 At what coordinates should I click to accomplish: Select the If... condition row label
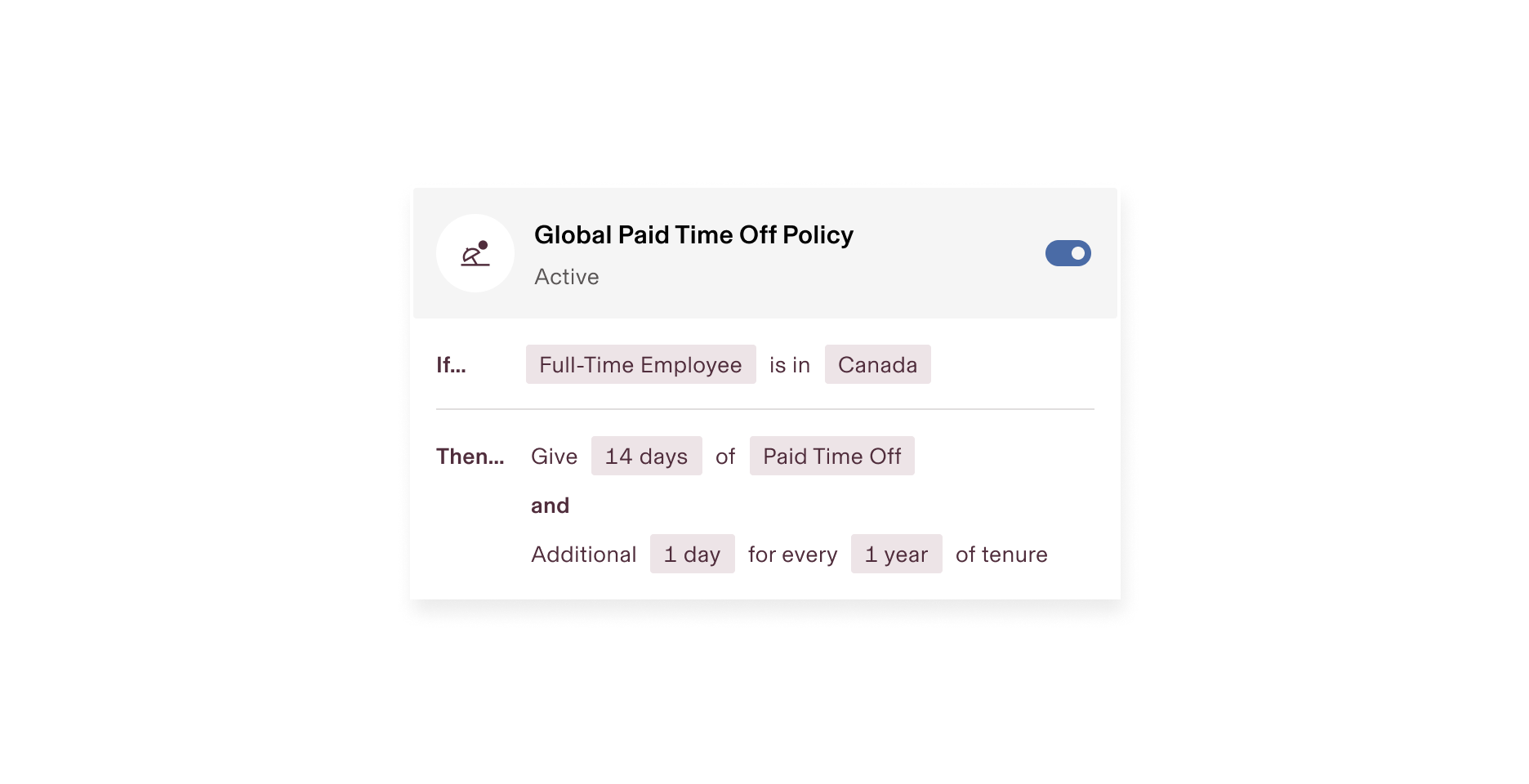click(x=450, y=365)
